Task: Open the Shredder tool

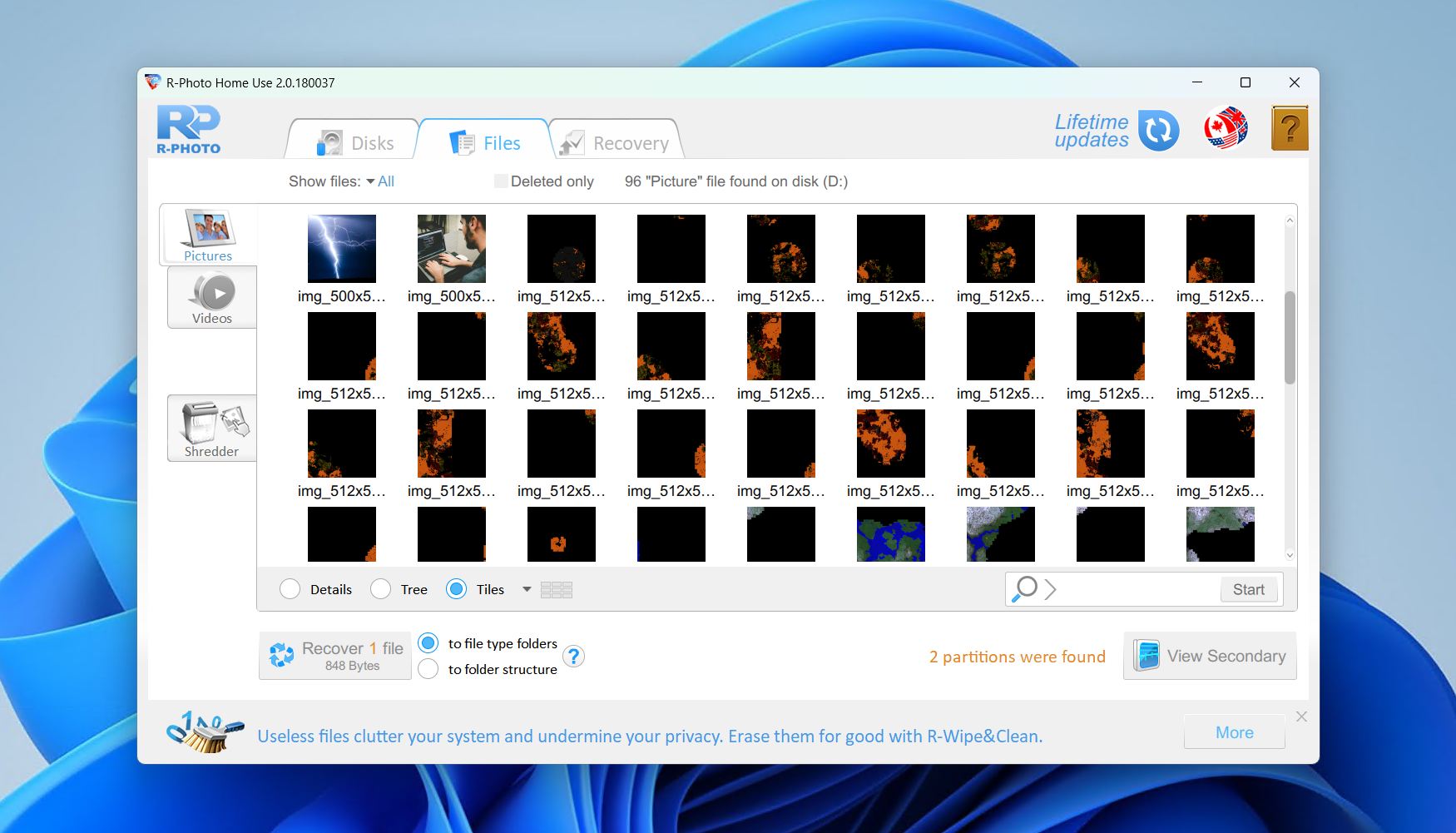Action: 211,428
